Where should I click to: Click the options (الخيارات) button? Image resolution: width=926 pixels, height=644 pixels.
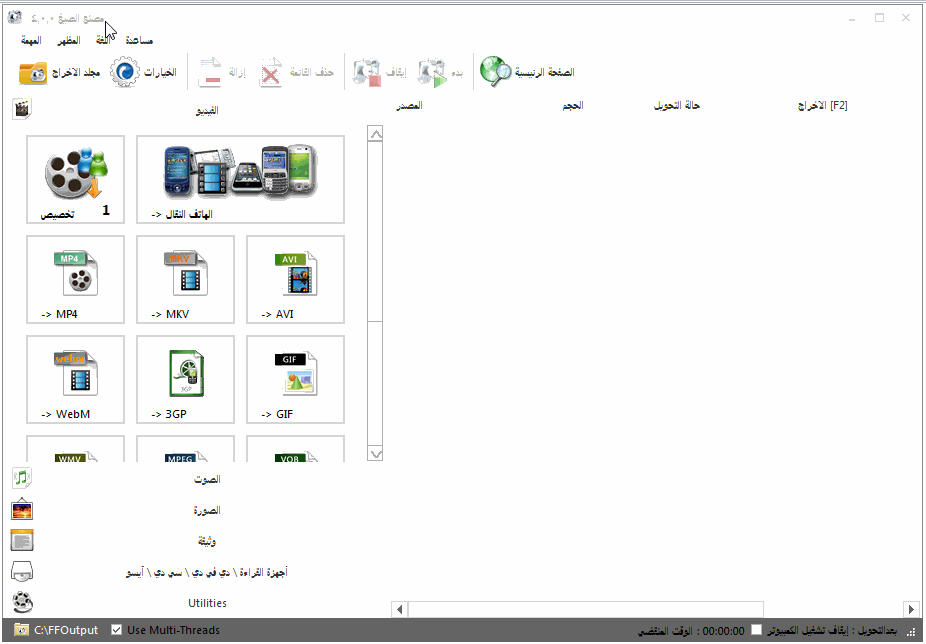click(143, 73)
